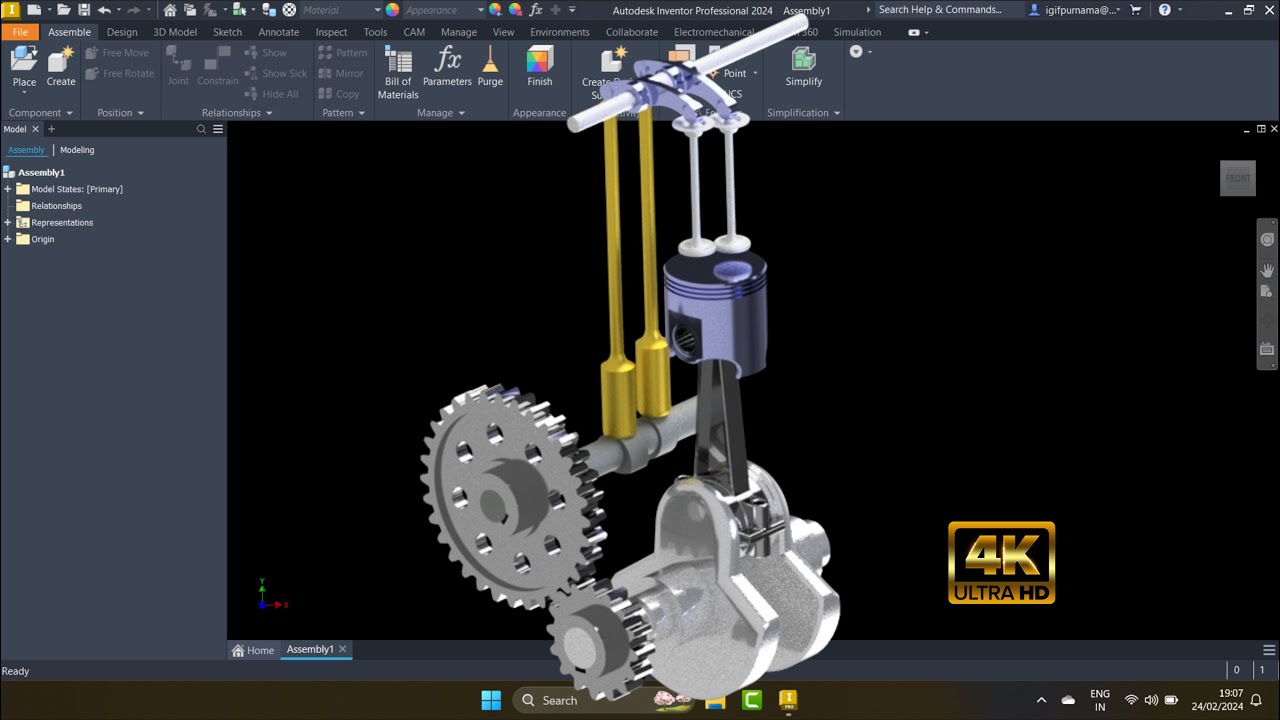Screen dimensions: 1280x720
Task: Click the New file icon
Action: pyautogui.click(x=34, y=10)
